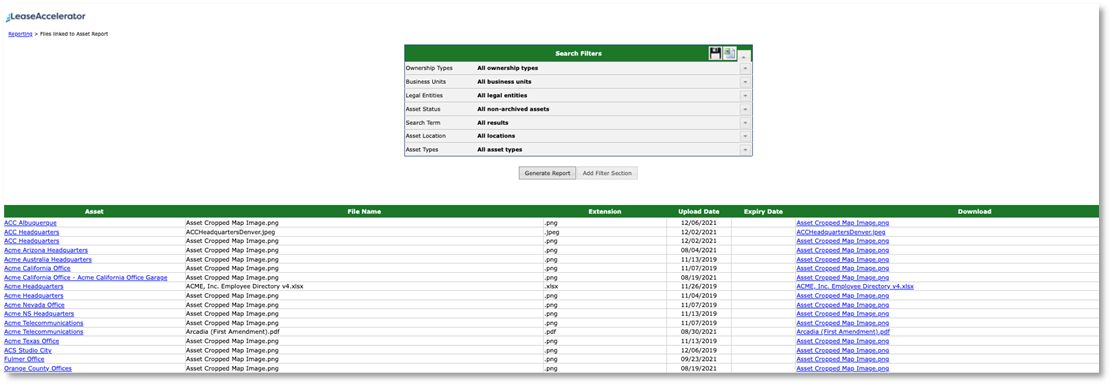Save the current search filters

(715, 53)
